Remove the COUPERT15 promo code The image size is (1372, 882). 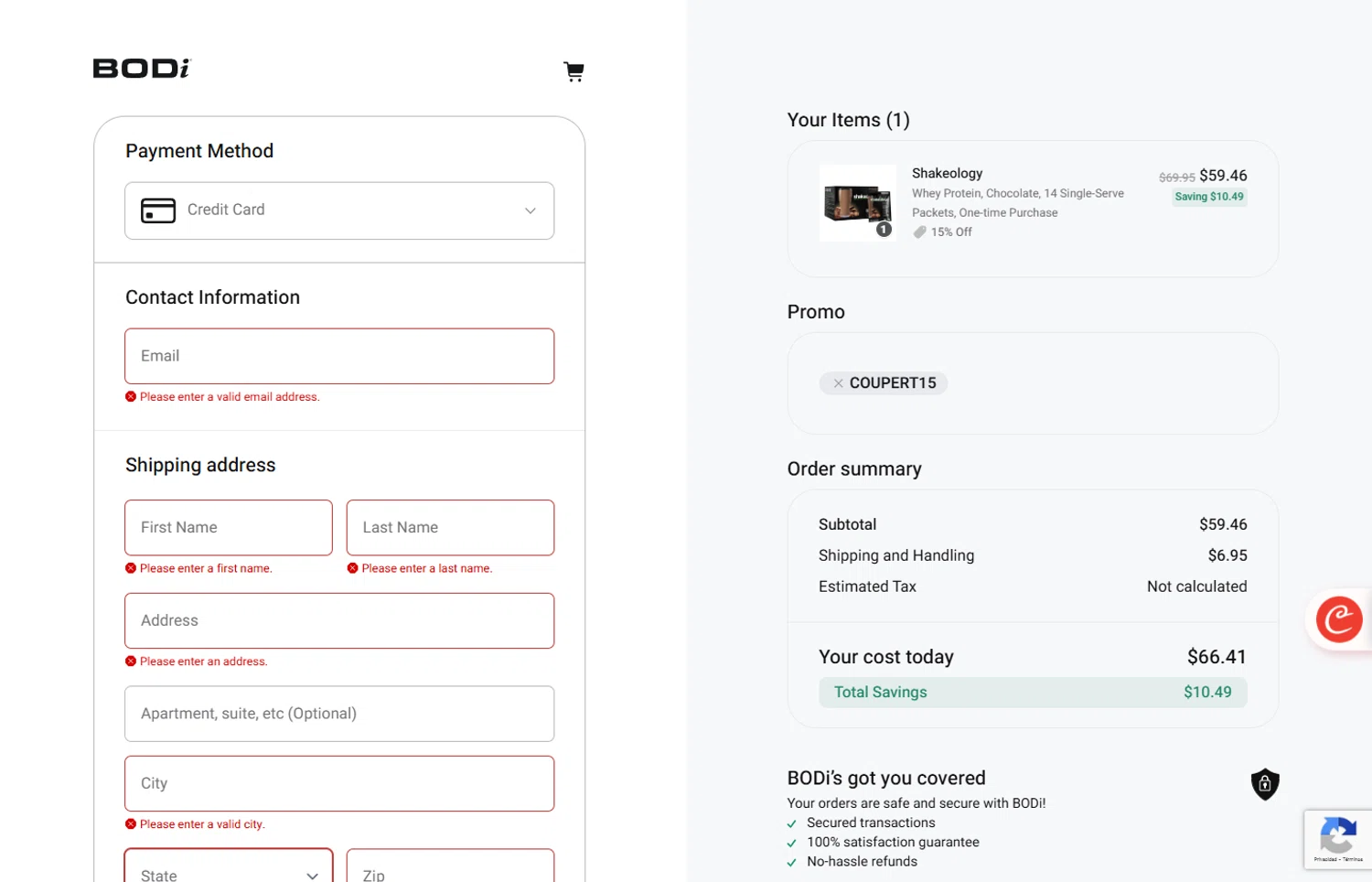pos(838,383)
